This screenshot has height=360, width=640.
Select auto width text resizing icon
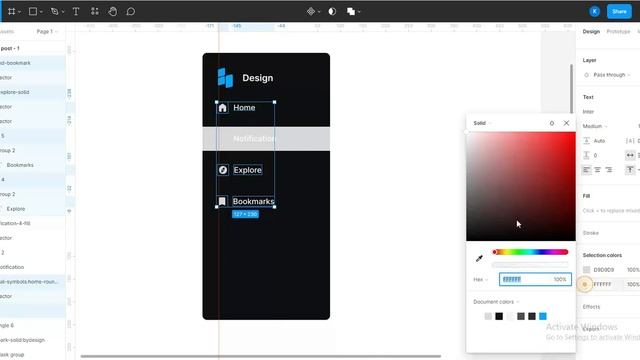630,155
